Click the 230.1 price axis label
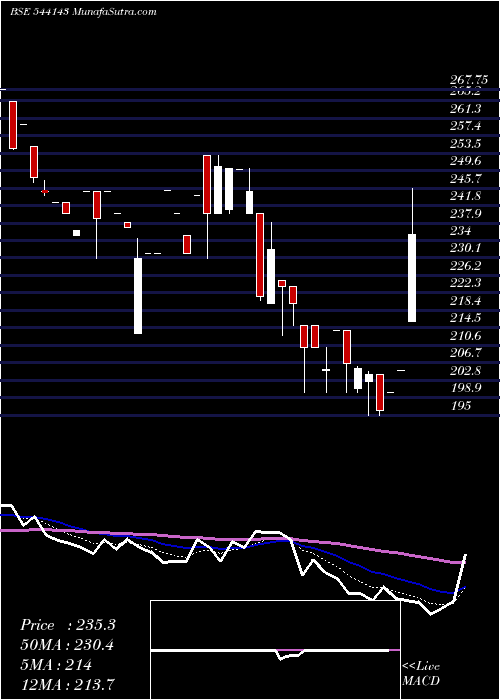Viewport: 500px width, 700px height. click(x=466, y=248)
